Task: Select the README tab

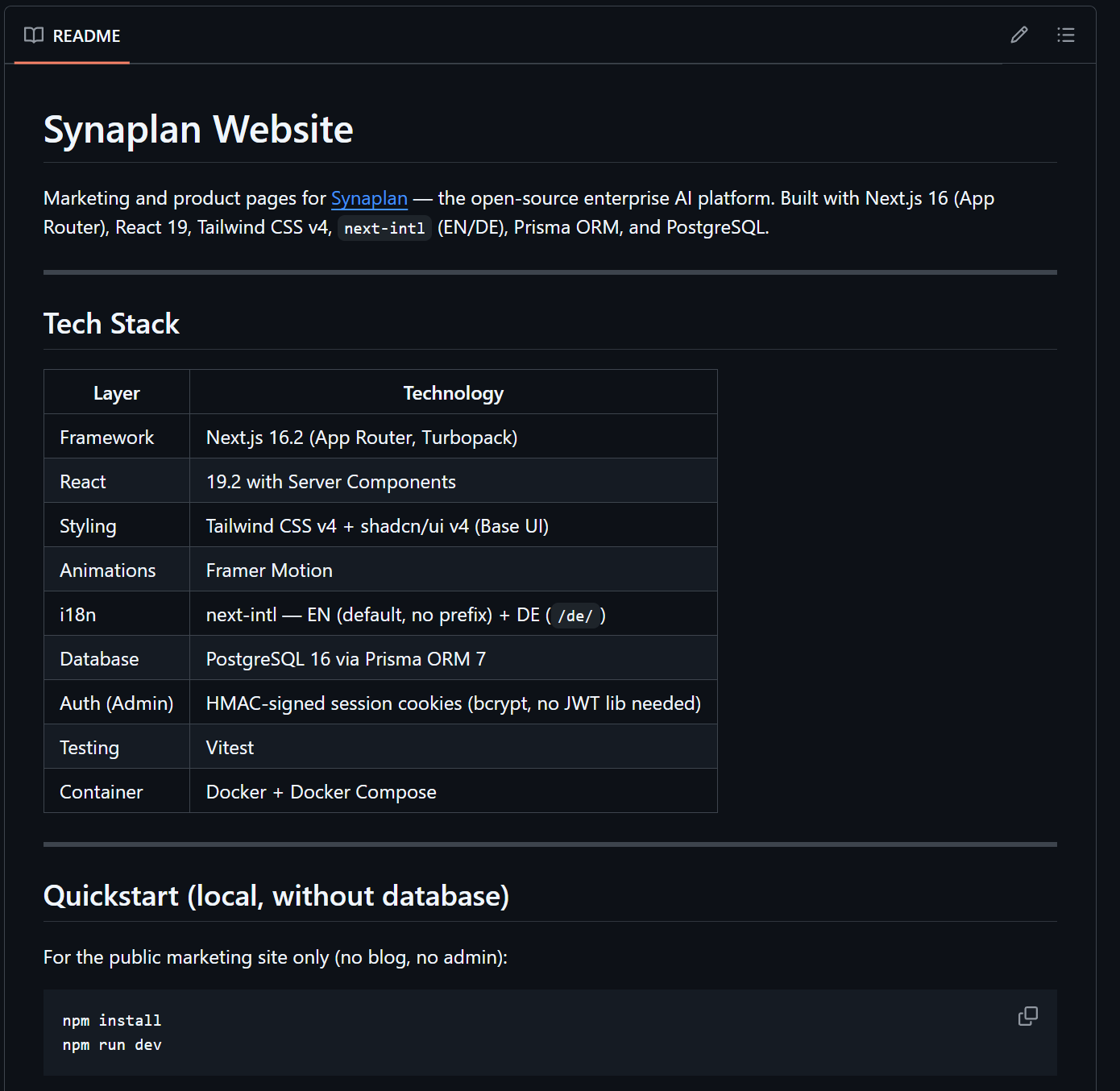Action: tap(72, 35)
